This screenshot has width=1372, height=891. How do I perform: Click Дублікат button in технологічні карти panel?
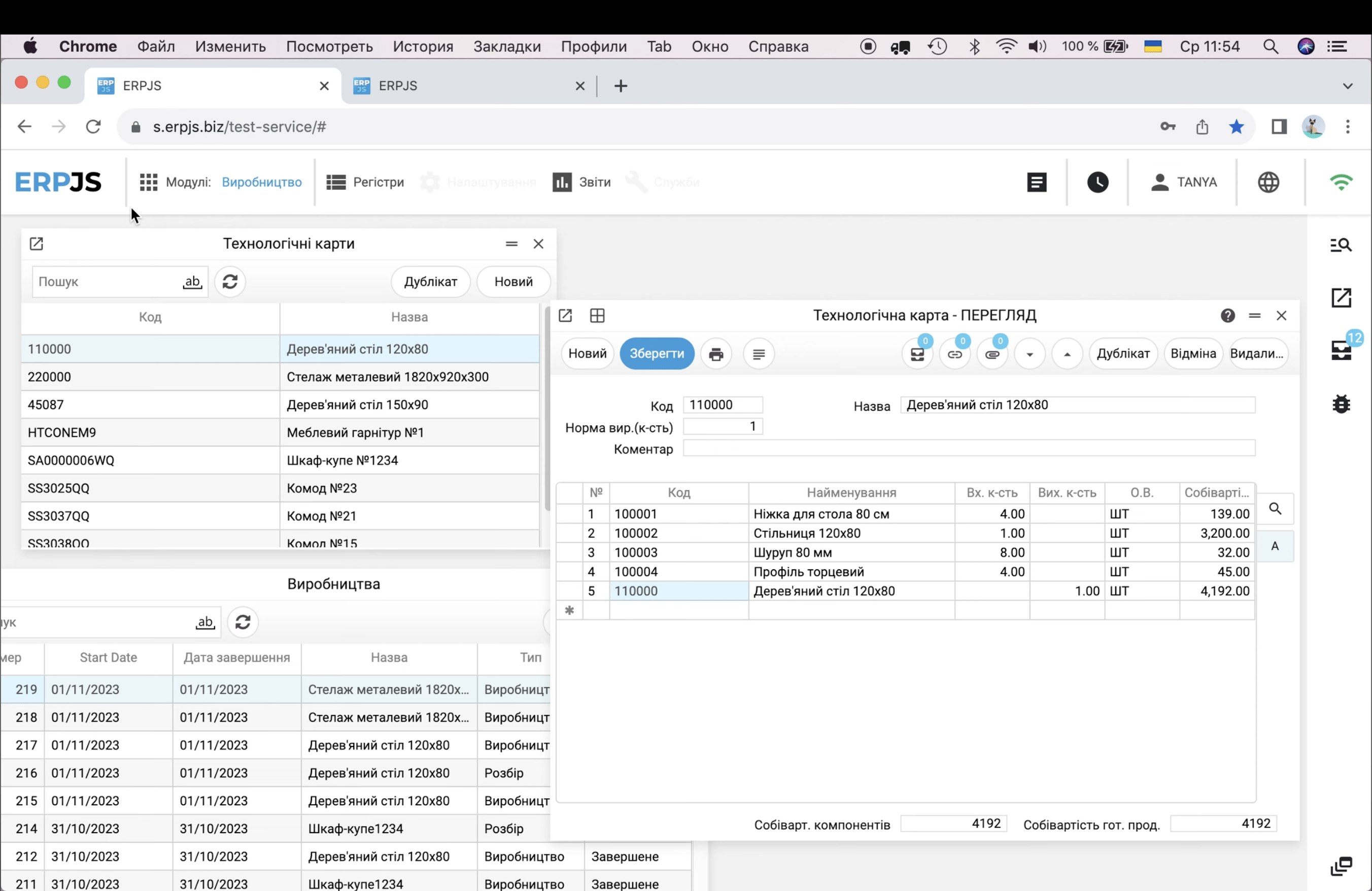point(430,281)
